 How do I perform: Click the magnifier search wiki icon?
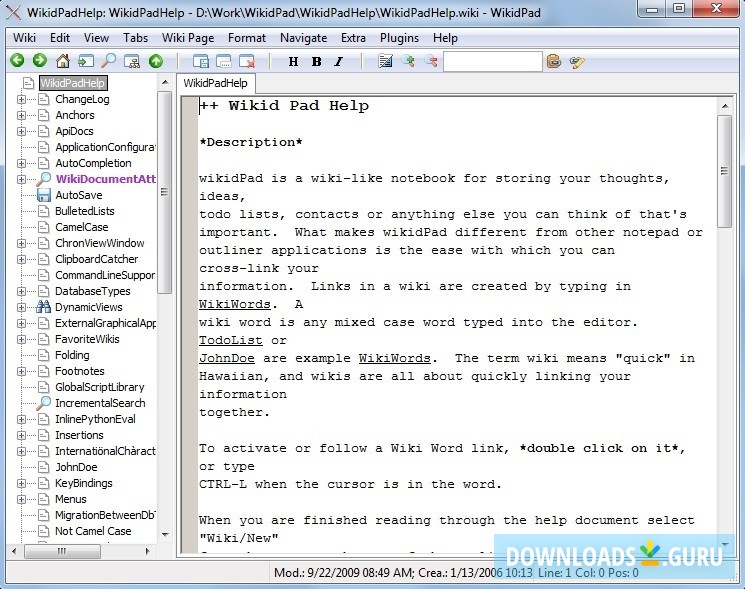click(x=109, y=61)
